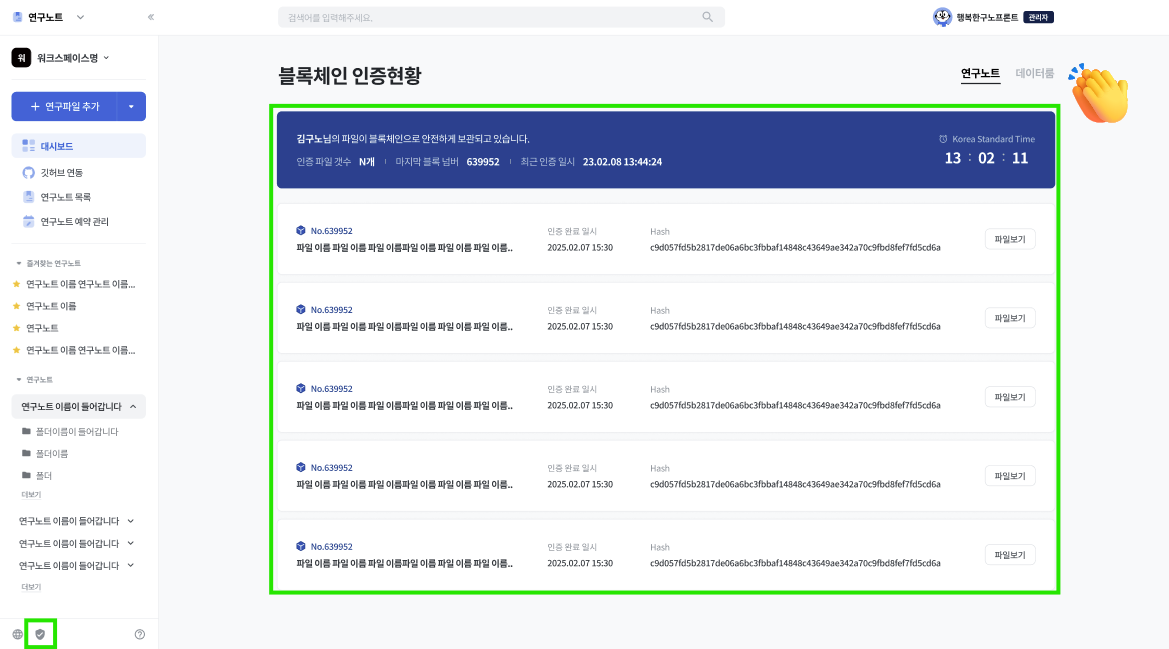Select 연구노트 목록 menu item
The image size is (1169, 649).
click(x=66, y=197)
